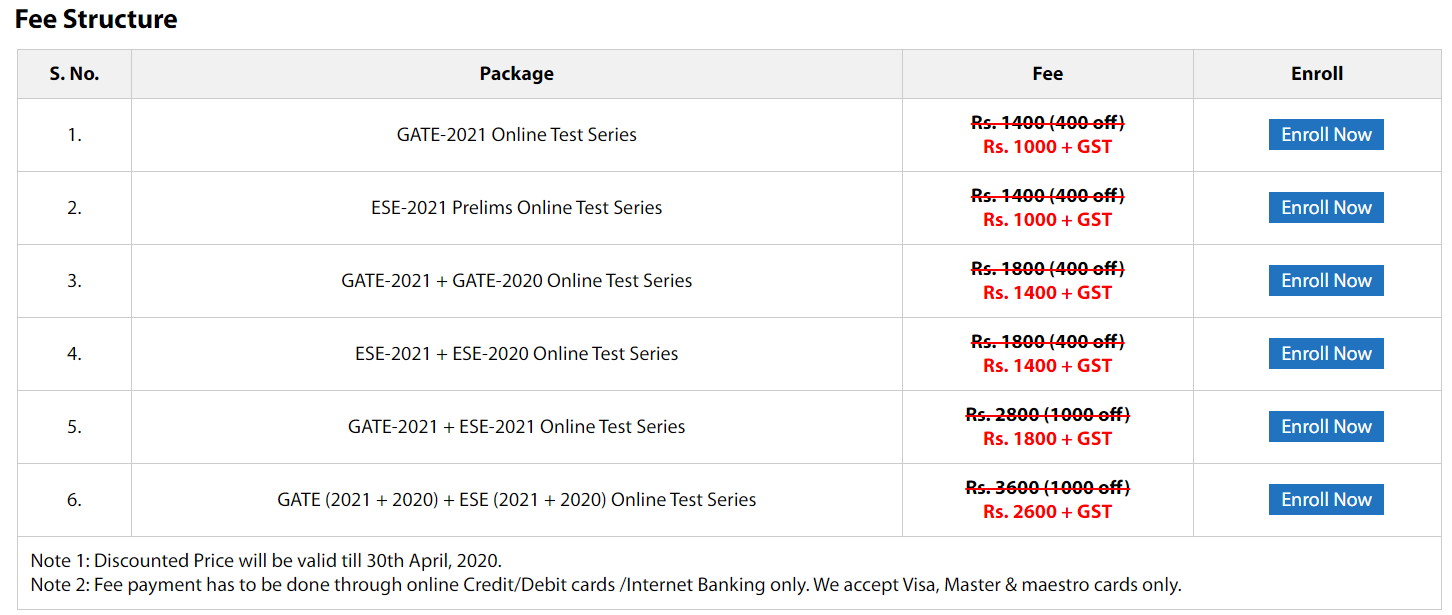Enroll in GATE-2021 Online Test Series
This screenshot has width=1452, height=615.
(x=1326, y=134)
